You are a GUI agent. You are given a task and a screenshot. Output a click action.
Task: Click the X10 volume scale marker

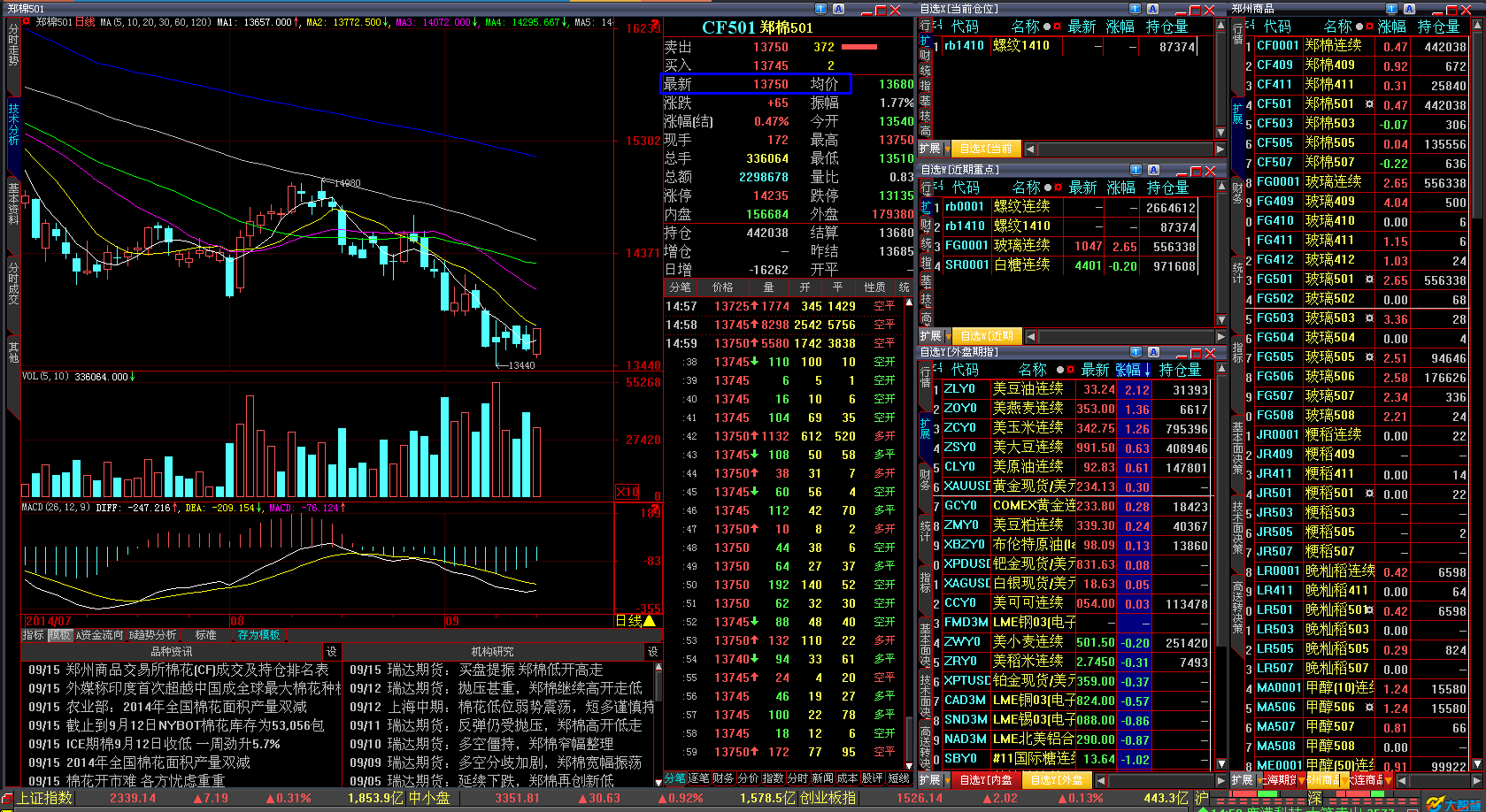point(628,492)
